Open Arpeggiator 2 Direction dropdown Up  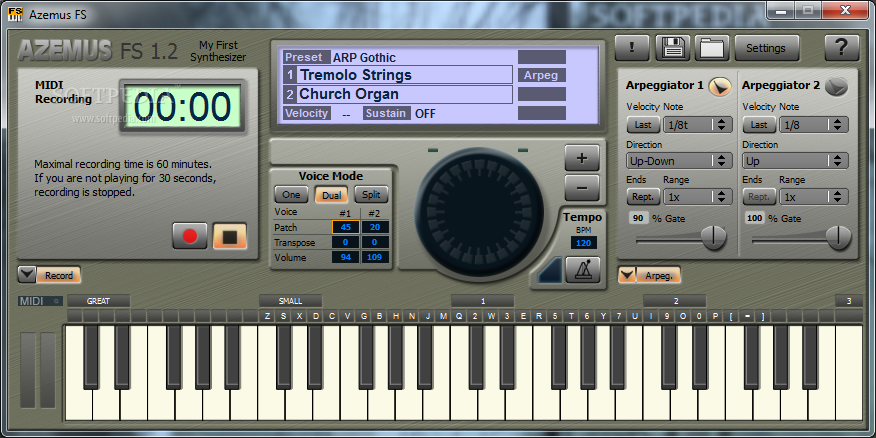(x=795, y=161)
